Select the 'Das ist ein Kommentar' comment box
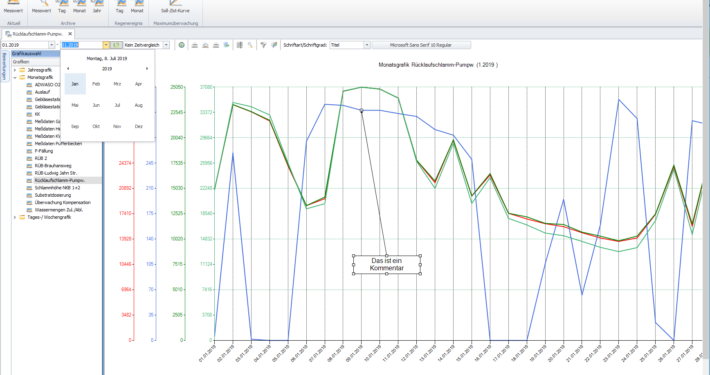This screenshot has height=375, width=710. [387, 264]
